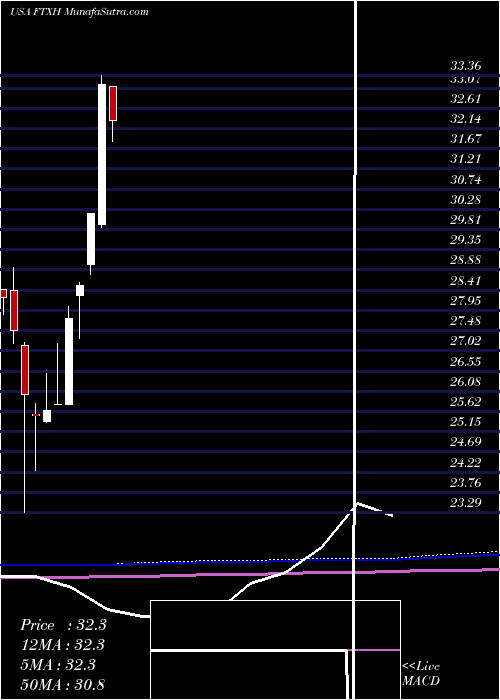Click the Price : 32.3 readout
The image size is (500, 700).
[x=63, y=625]
